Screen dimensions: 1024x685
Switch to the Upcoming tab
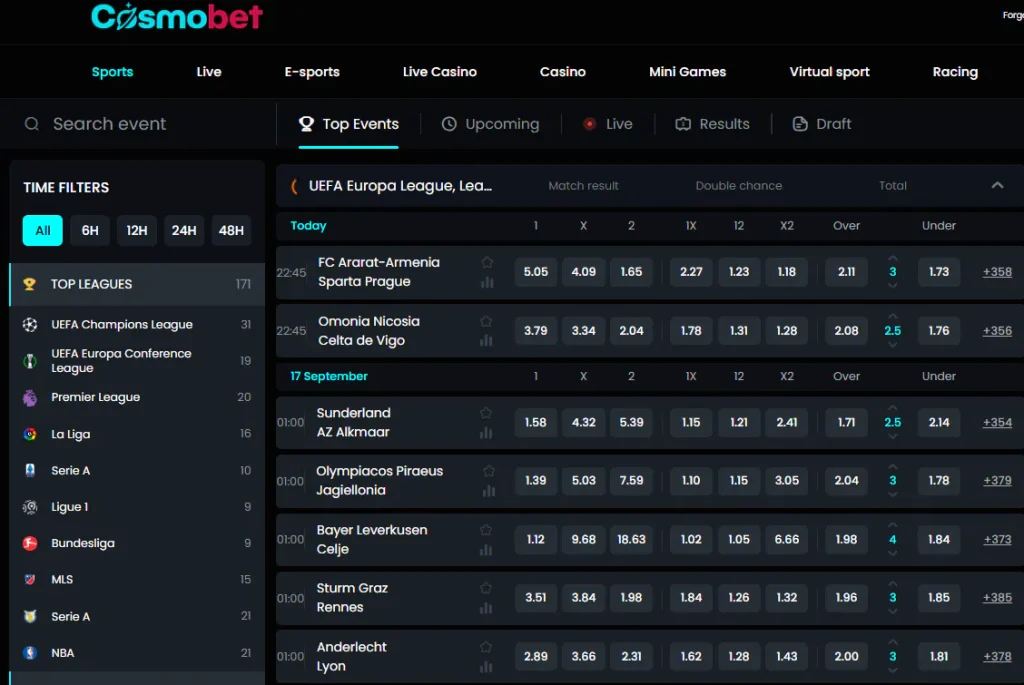point(490,124)
